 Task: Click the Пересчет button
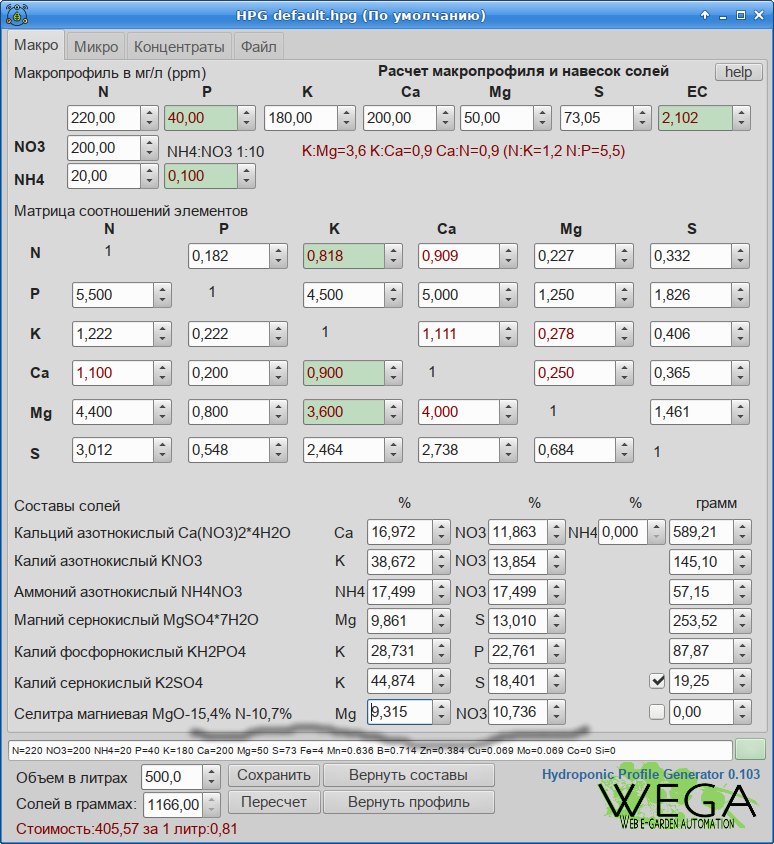point(274,802)
